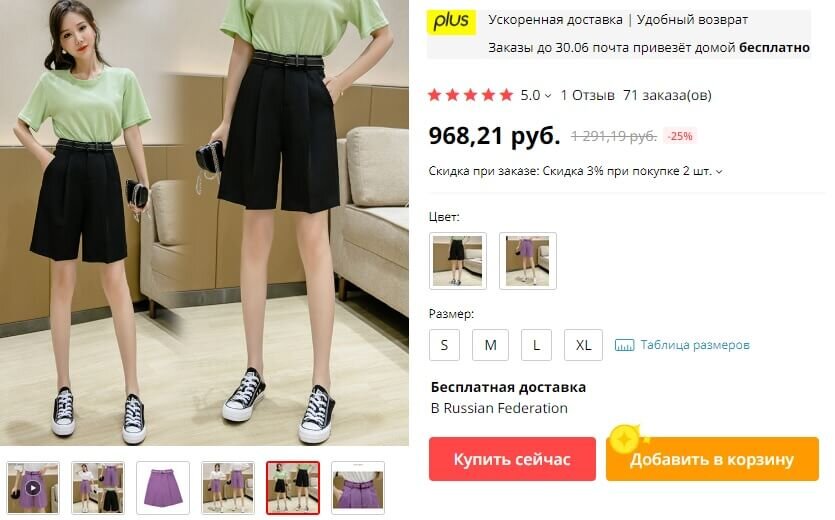The image size is (835, 520).
Task: Choose size S
Action: click(x=444, y=345)
